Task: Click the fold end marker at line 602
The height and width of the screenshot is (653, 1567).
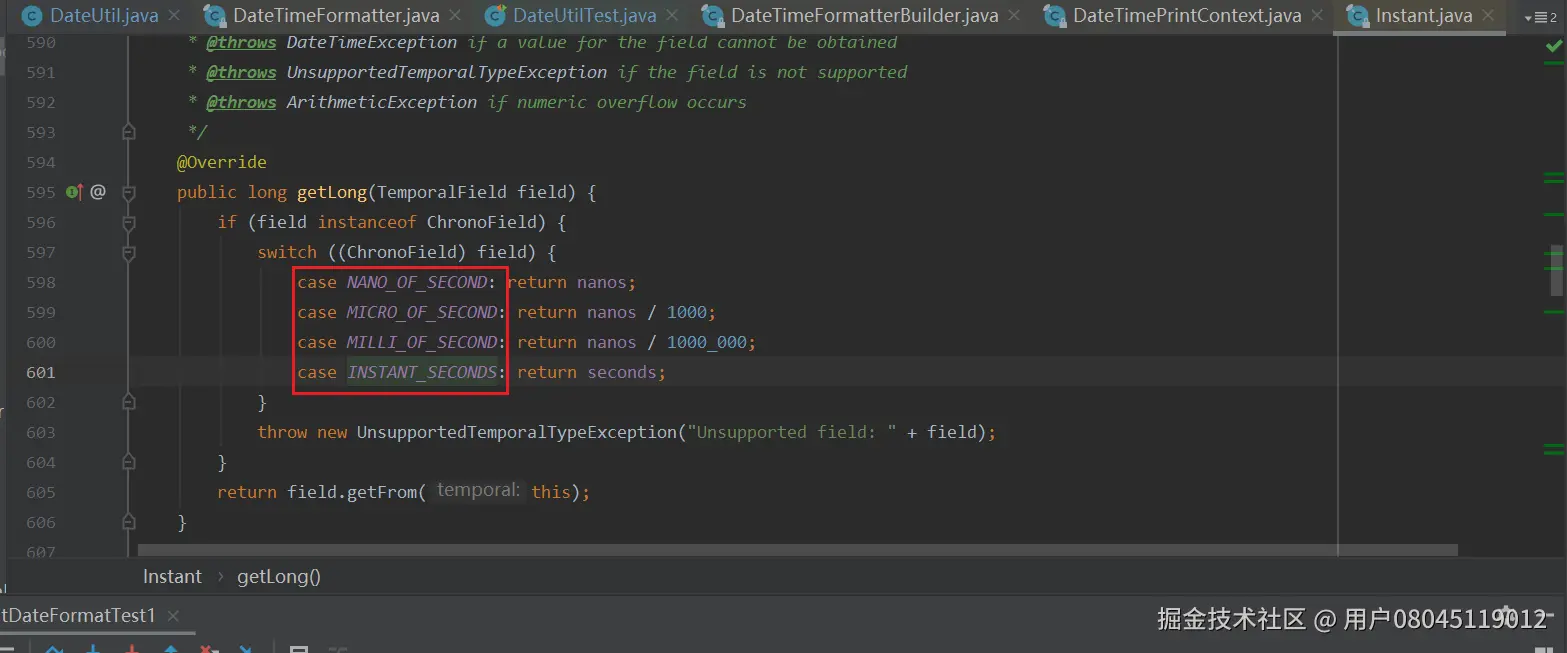Action: pos(128,402)
